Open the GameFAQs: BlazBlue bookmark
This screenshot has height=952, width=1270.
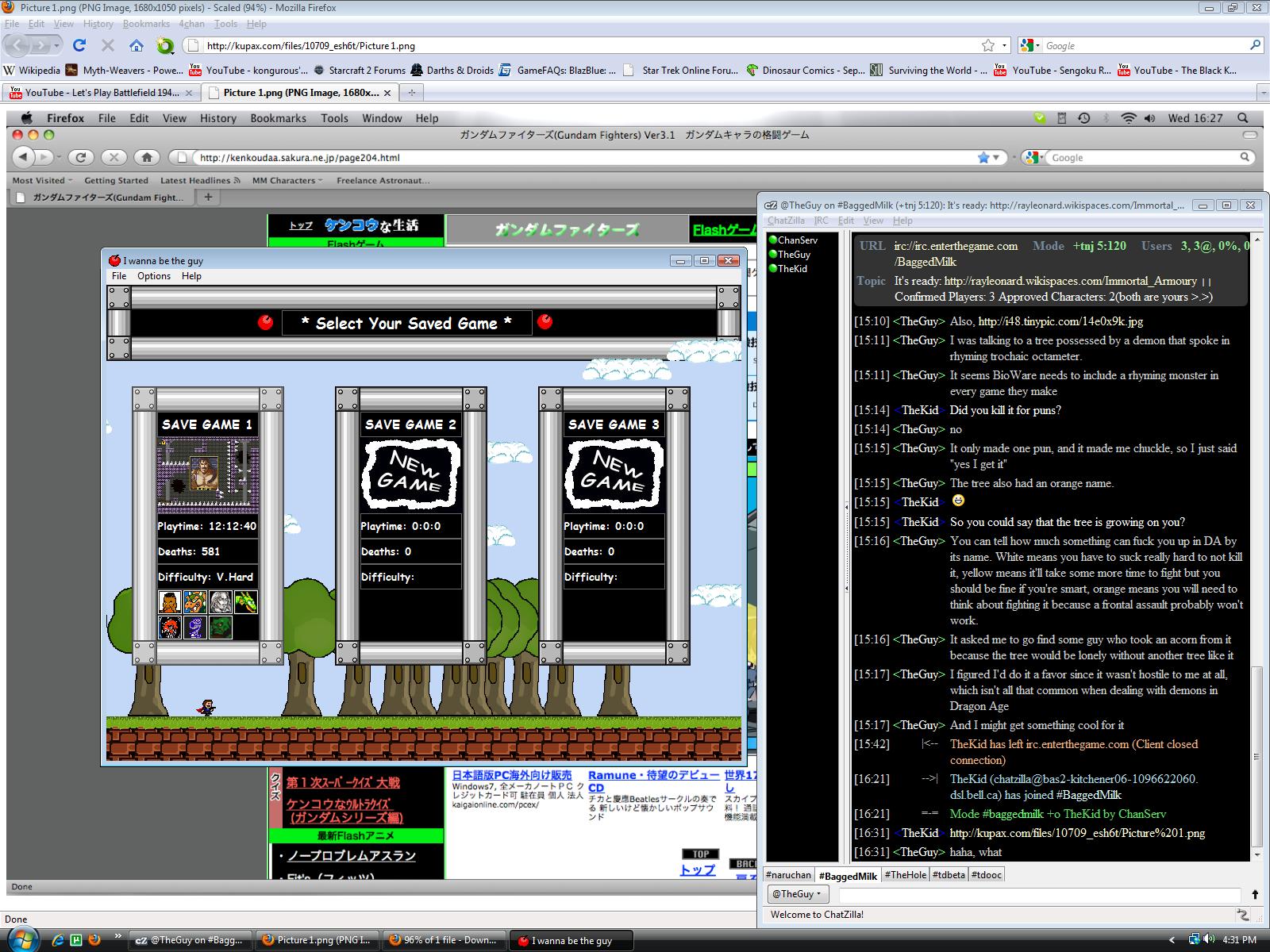pyautogui.click(x=557, y=70)
